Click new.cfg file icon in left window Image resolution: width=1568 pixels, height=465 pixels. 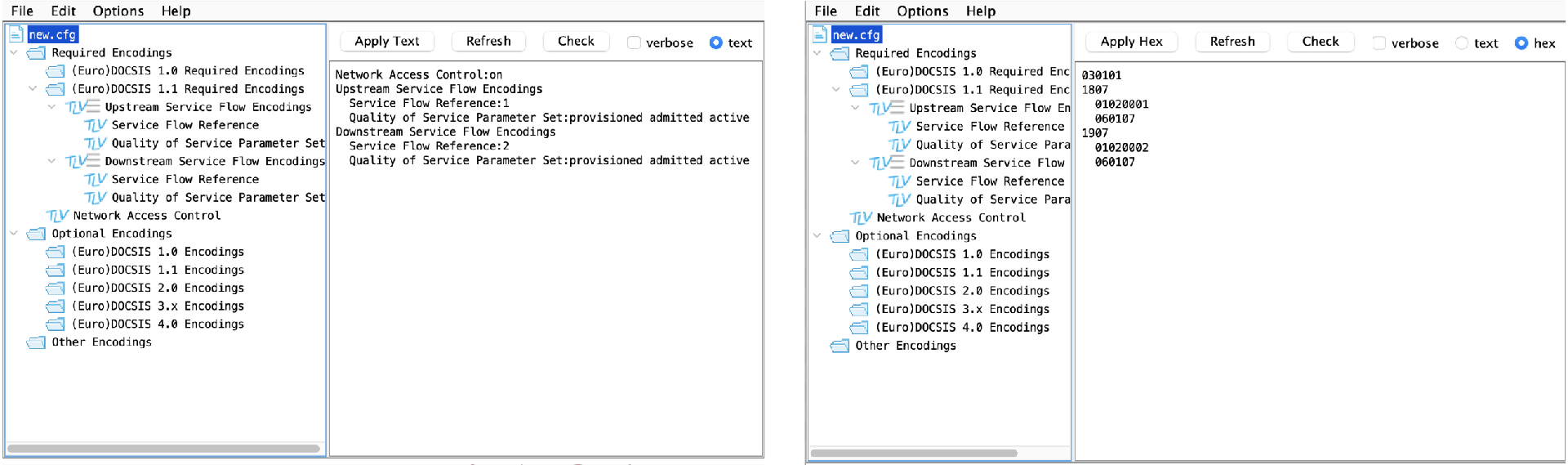coord(16,34)
